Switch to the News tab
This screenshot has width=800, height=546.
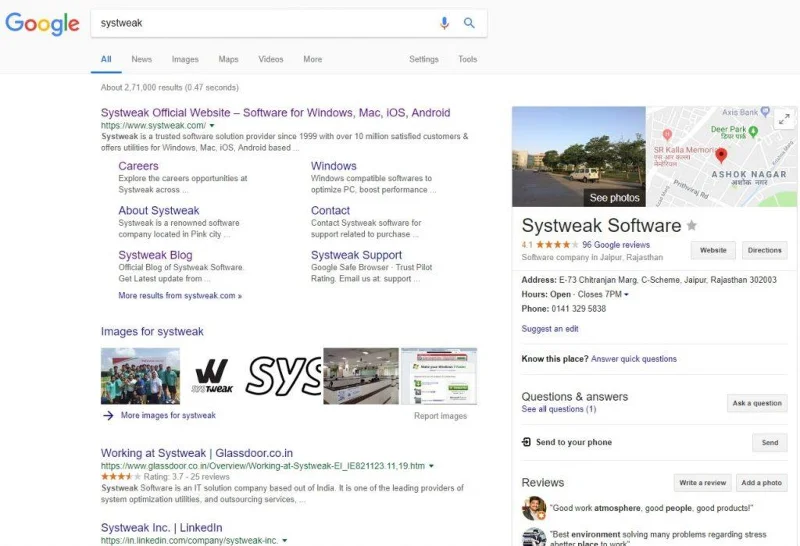(x=142, y=59)
